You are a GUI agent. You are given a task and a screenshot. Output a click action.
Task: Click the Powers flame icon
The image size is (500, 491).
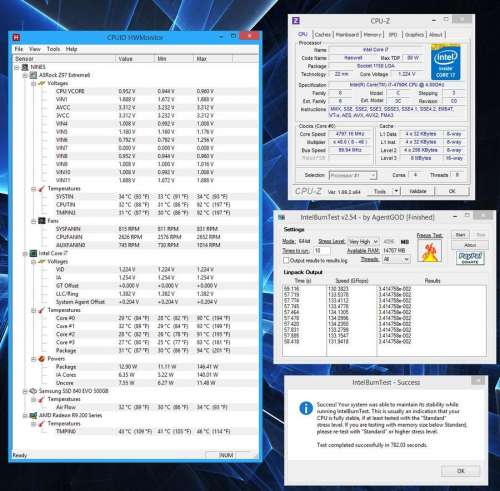click(x=42, y=359)
